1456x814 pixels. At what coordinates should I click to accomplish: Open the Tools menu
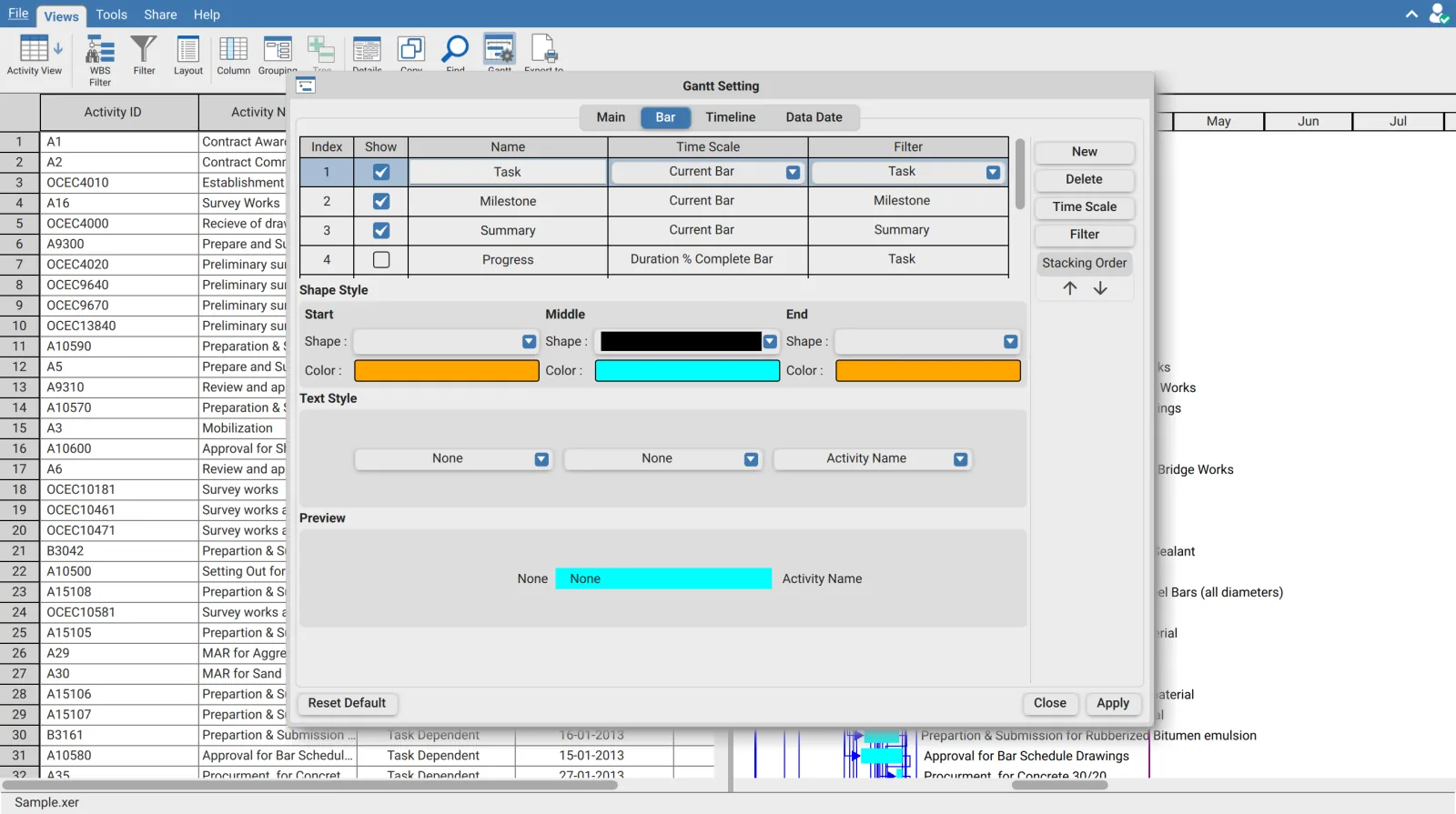tap(111, 15)
